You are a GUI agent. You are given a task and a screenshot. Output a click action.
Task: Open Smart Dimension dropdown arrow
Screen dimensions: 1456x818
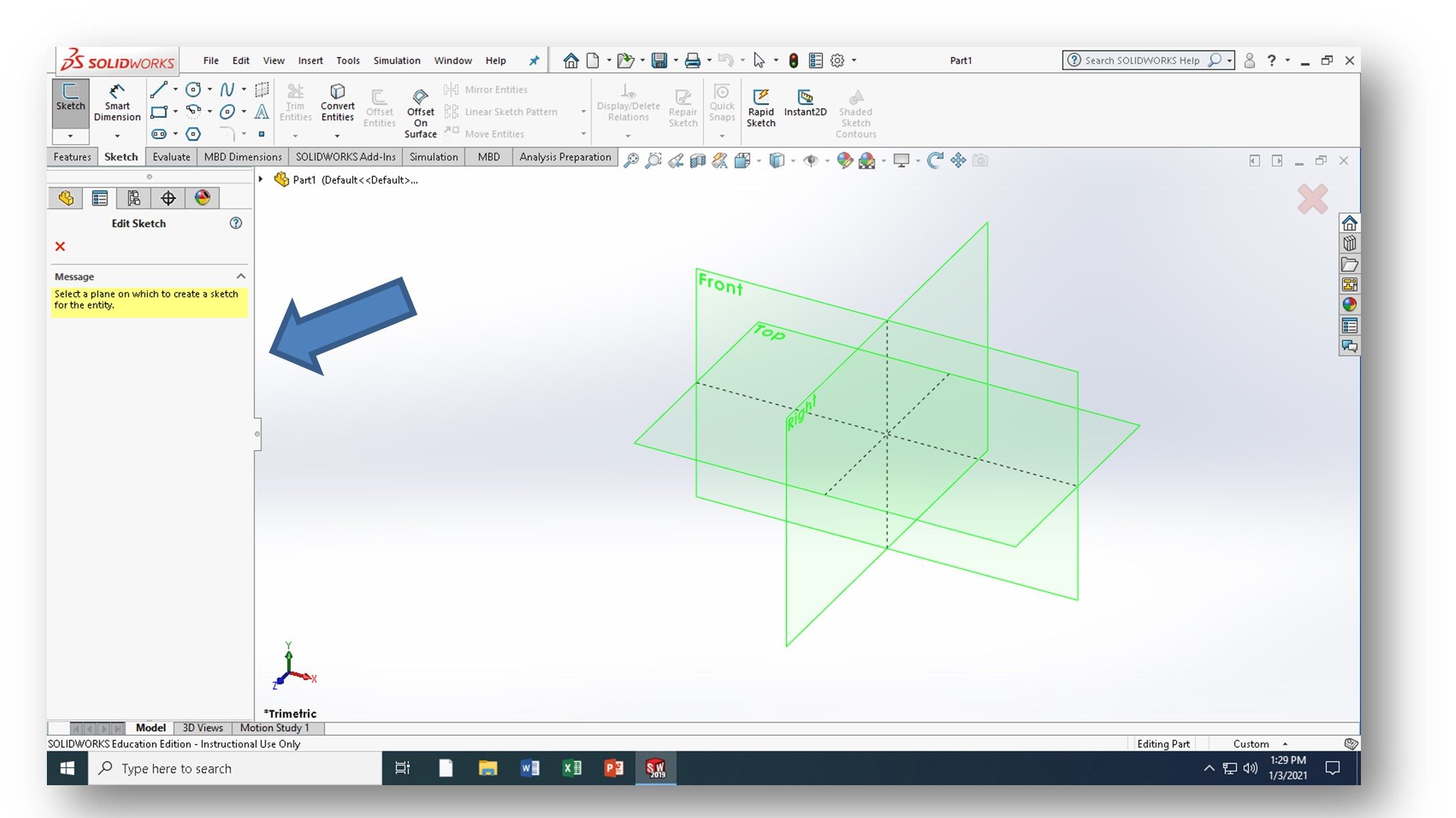pos(117,136)
